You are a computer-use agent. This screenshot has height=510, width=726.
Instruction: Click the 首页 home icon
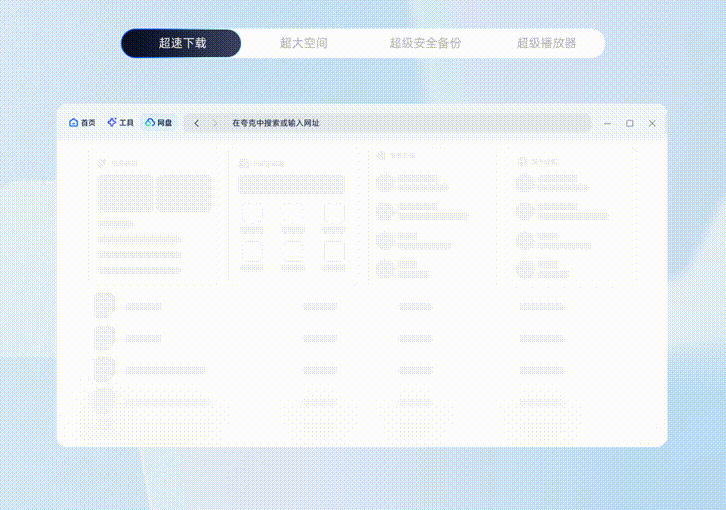(x=74, y=123)
